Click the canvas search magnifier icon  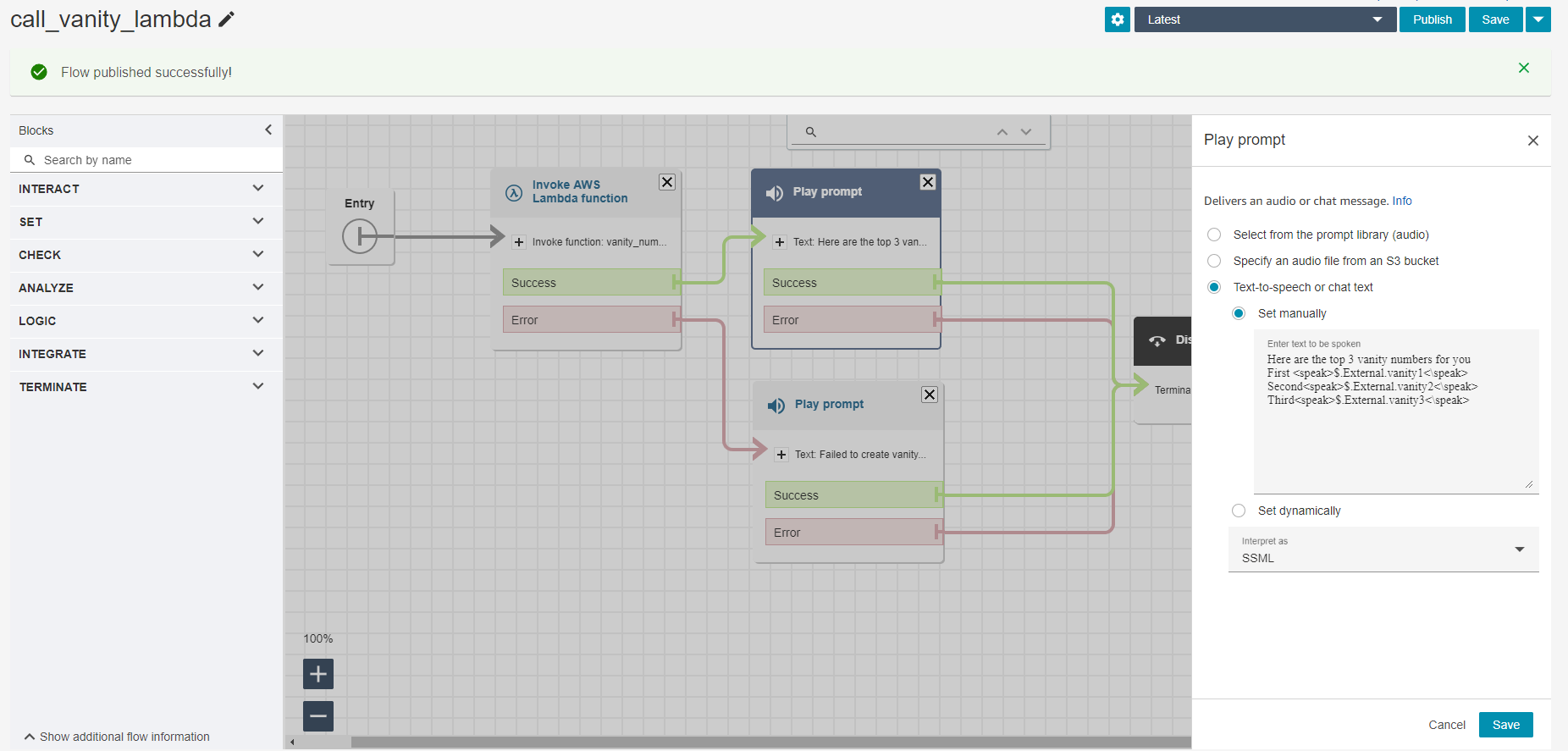811,132
